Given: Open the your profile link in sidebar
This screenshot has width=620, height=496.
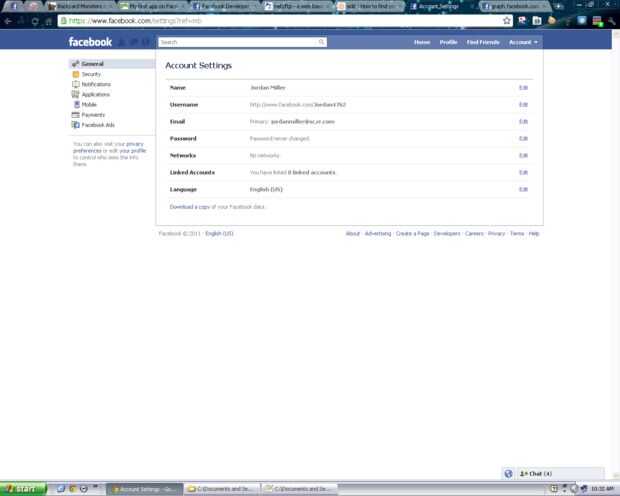Looking at the screenshot, I should [x=132, y=151].
